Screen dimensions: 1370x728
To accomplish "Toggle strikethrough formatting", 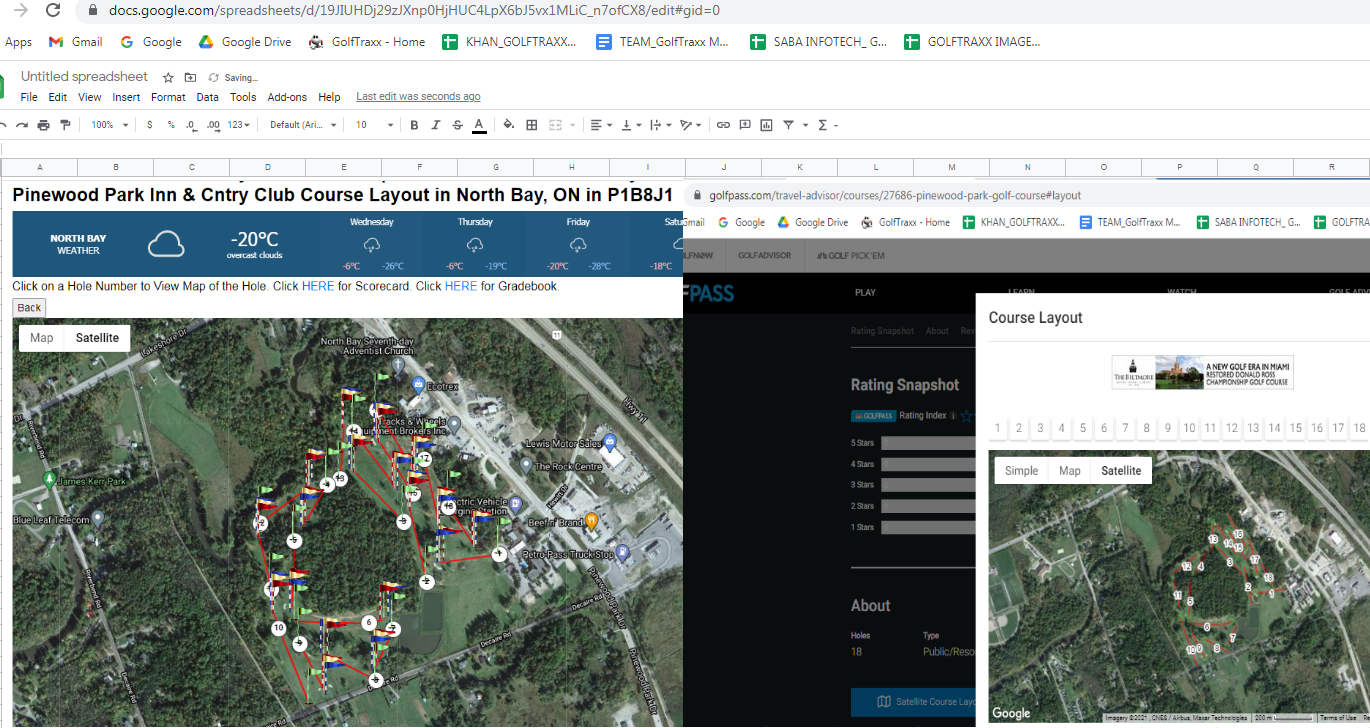I will (x=457, y=125).
